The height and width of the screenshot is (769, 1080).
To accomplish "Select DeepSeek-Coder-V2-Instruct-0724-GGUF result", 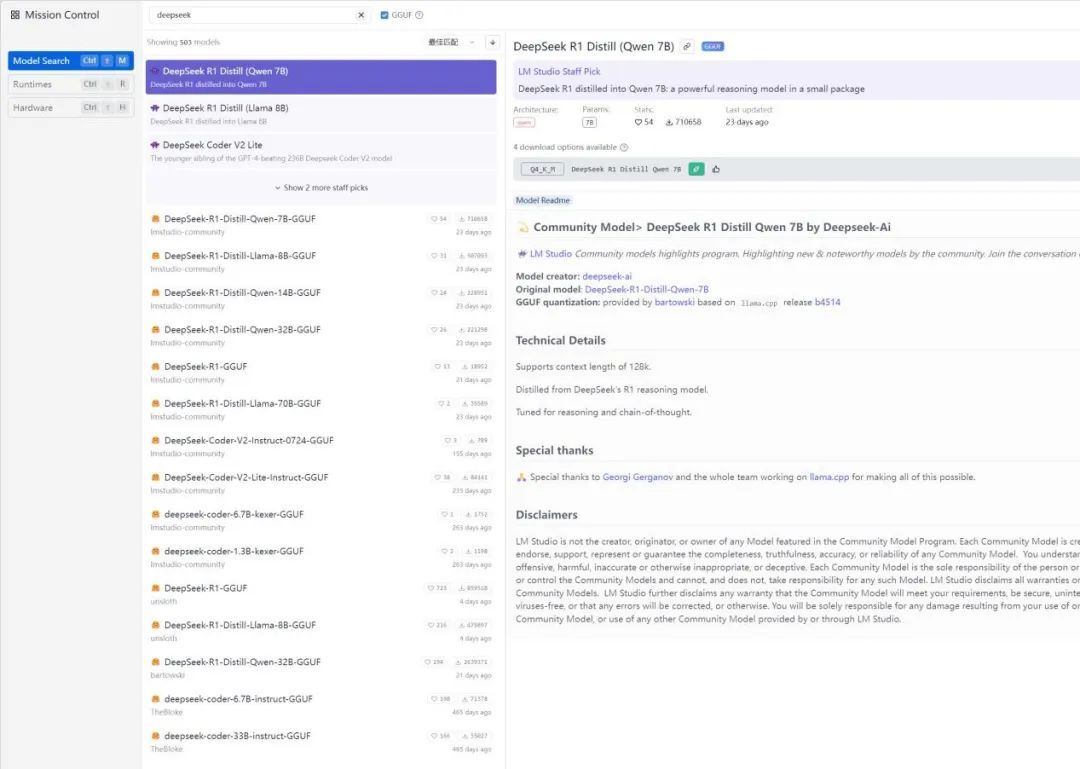I will coord(321,447).
